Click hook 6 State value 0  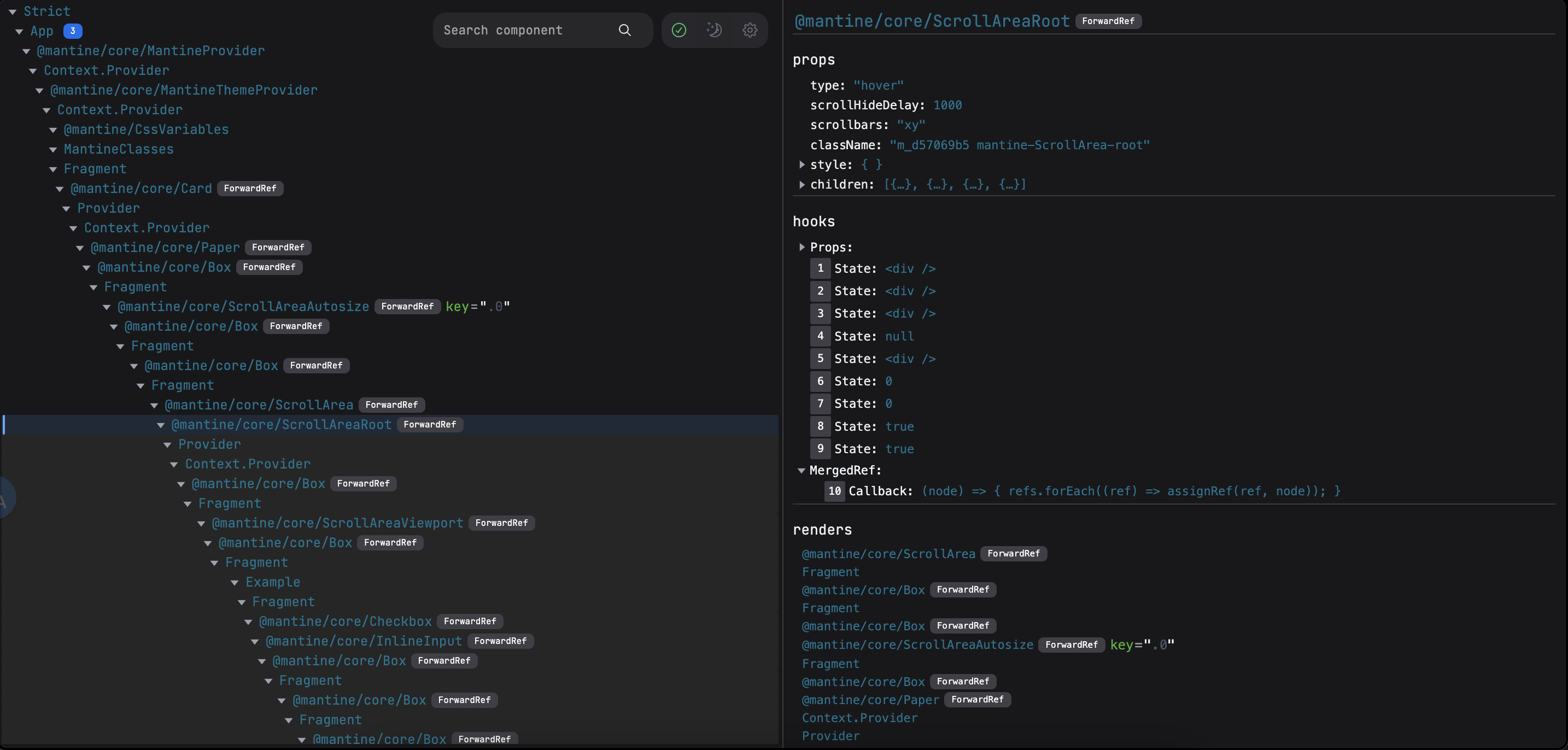(x=888, y=382)
